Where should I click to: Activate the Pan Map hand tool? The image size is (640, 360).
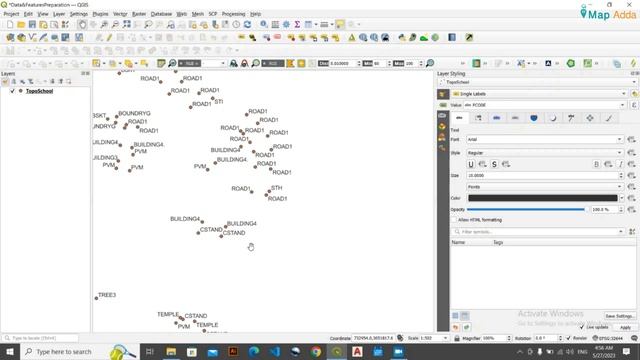pos(82,25)
